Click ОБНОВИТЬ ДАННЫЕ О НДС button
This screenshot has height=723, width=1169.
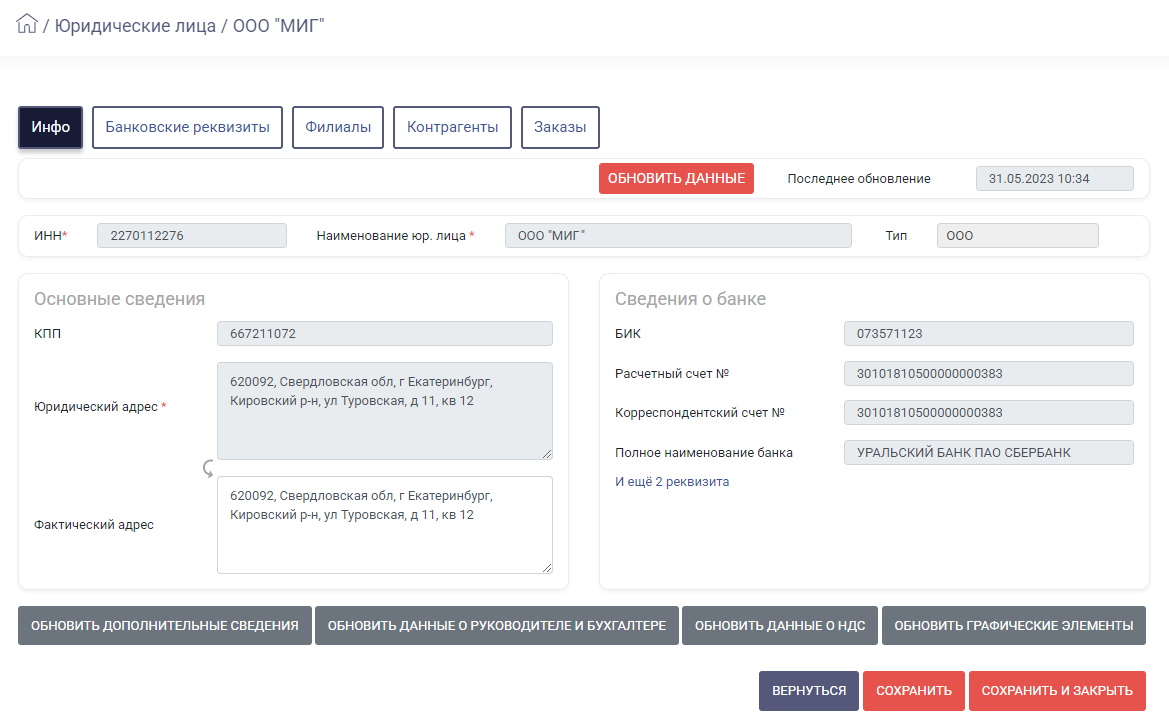click(780, 625)
